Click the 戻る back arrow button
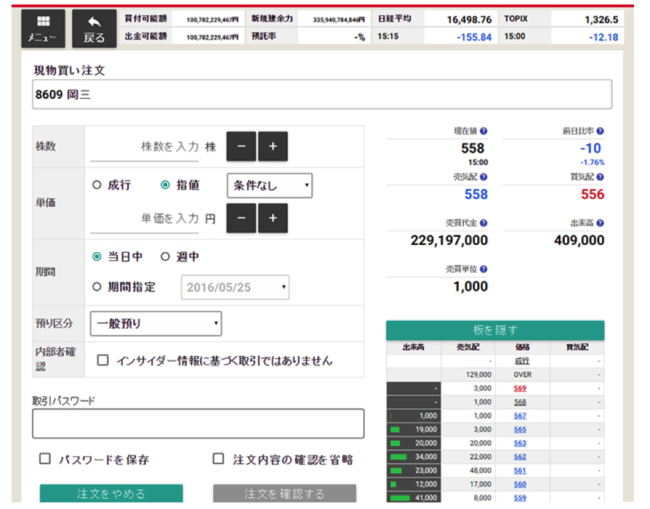The image size is (650, 509). click(x=94, y=28)
